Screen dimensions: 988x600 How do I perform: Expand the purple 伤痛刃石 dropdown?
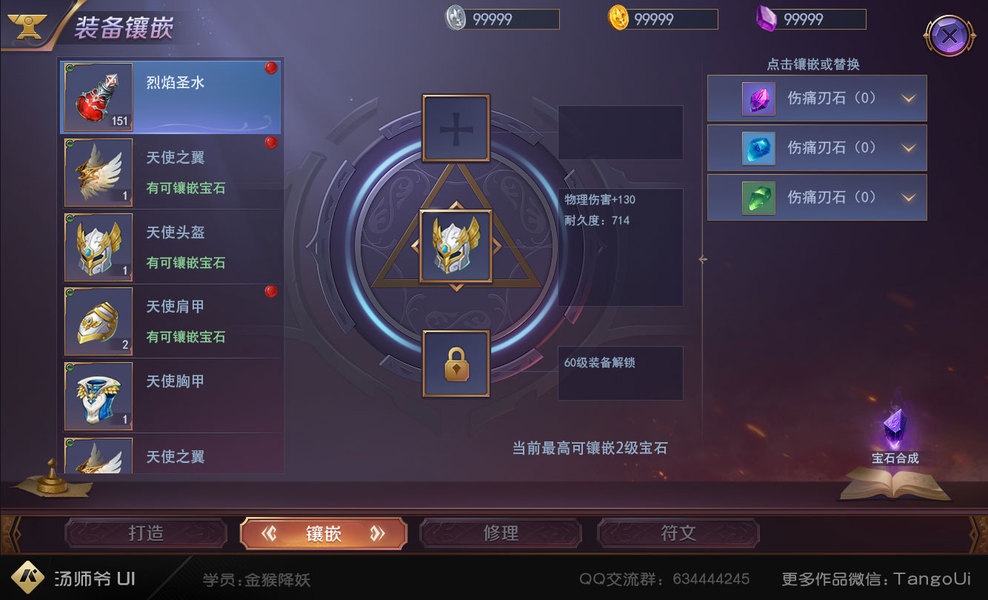pyautogui.click(x=908, y=98)
